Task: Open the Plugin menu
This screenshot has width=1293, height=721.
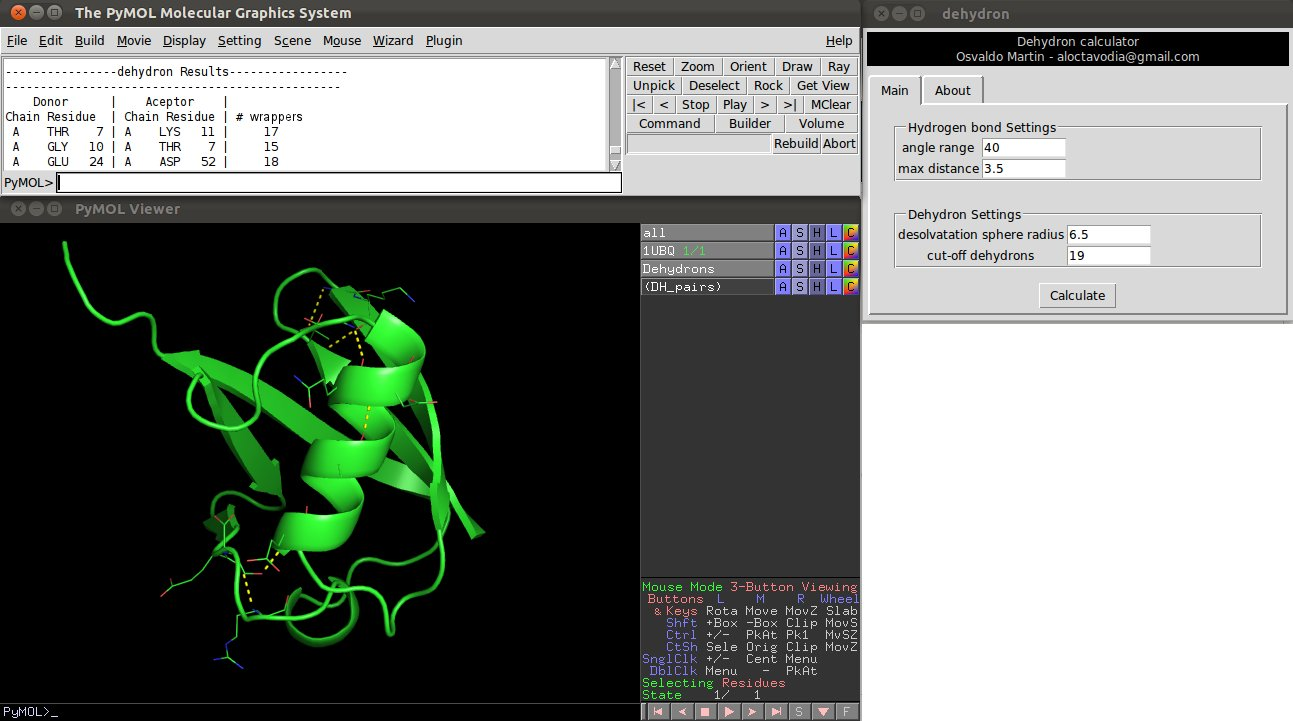Action: click(x=444, y=41)
